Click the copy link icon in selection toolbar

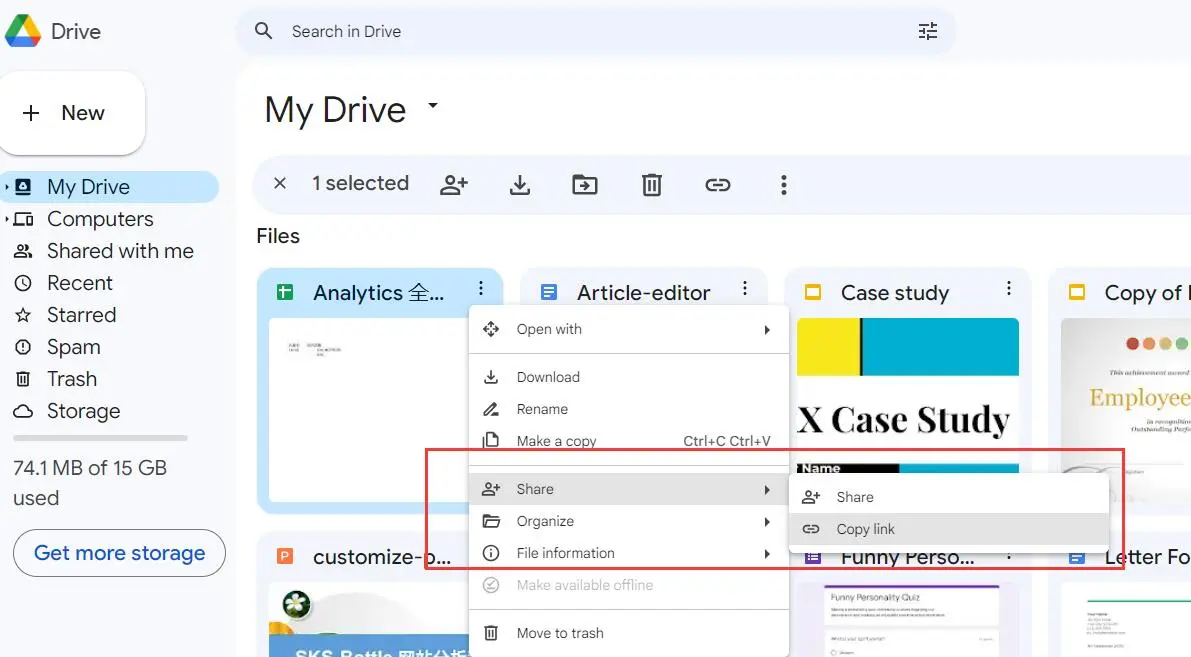[718, 184]
